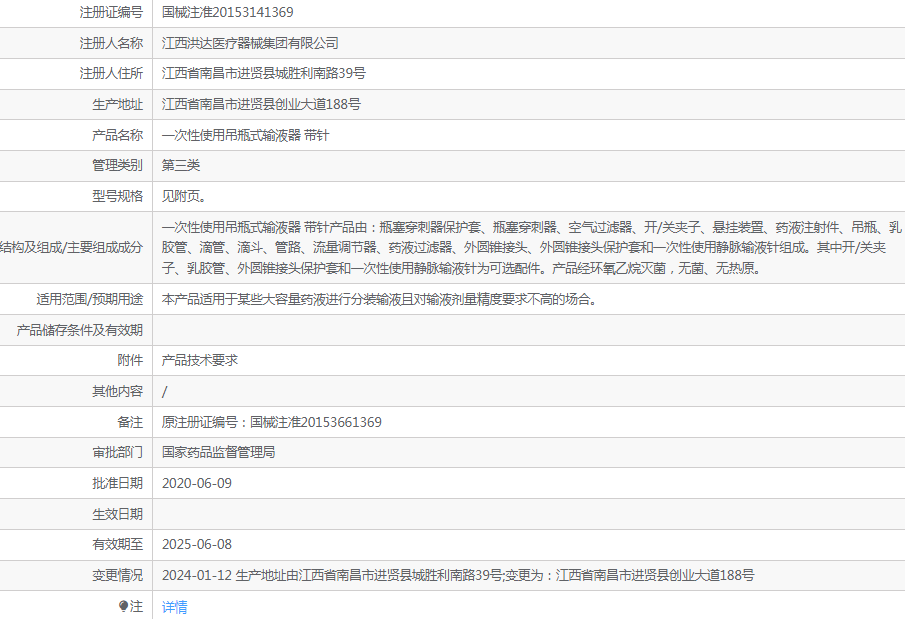
Task: Click the 注册人名称 label
Action: coord(111,43)
